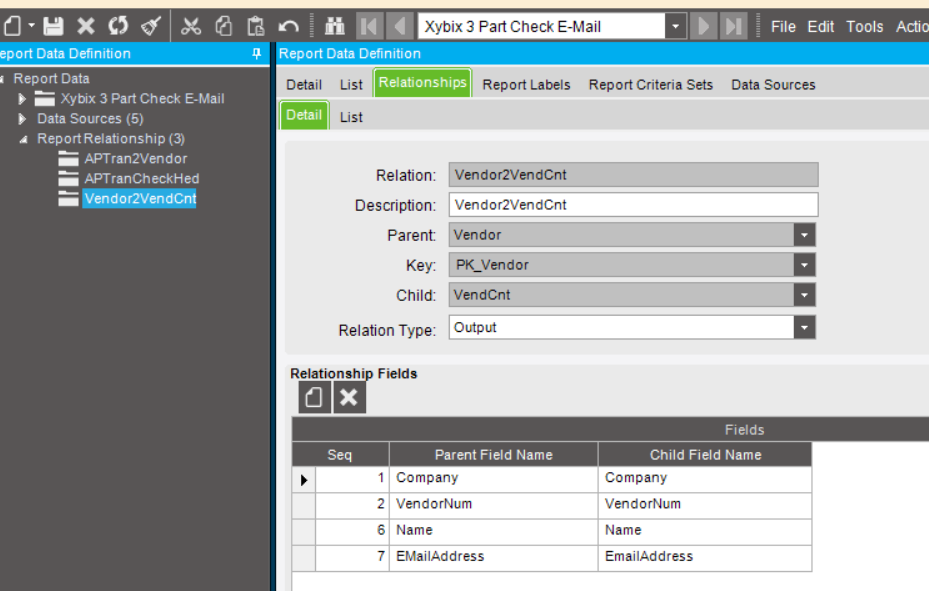929x591 pixels.
Task: Click the Parent Field Name column header
Action: 494,455
